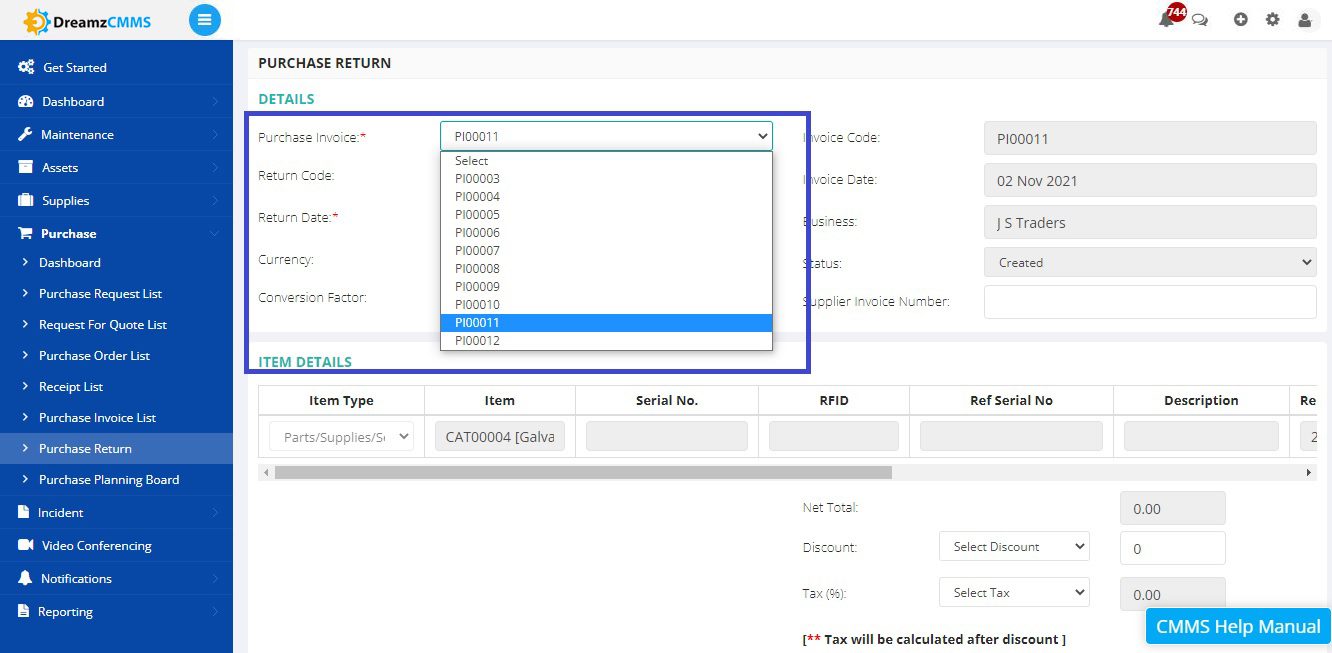Pick PI00006 in the dropdown

(606, 232)
